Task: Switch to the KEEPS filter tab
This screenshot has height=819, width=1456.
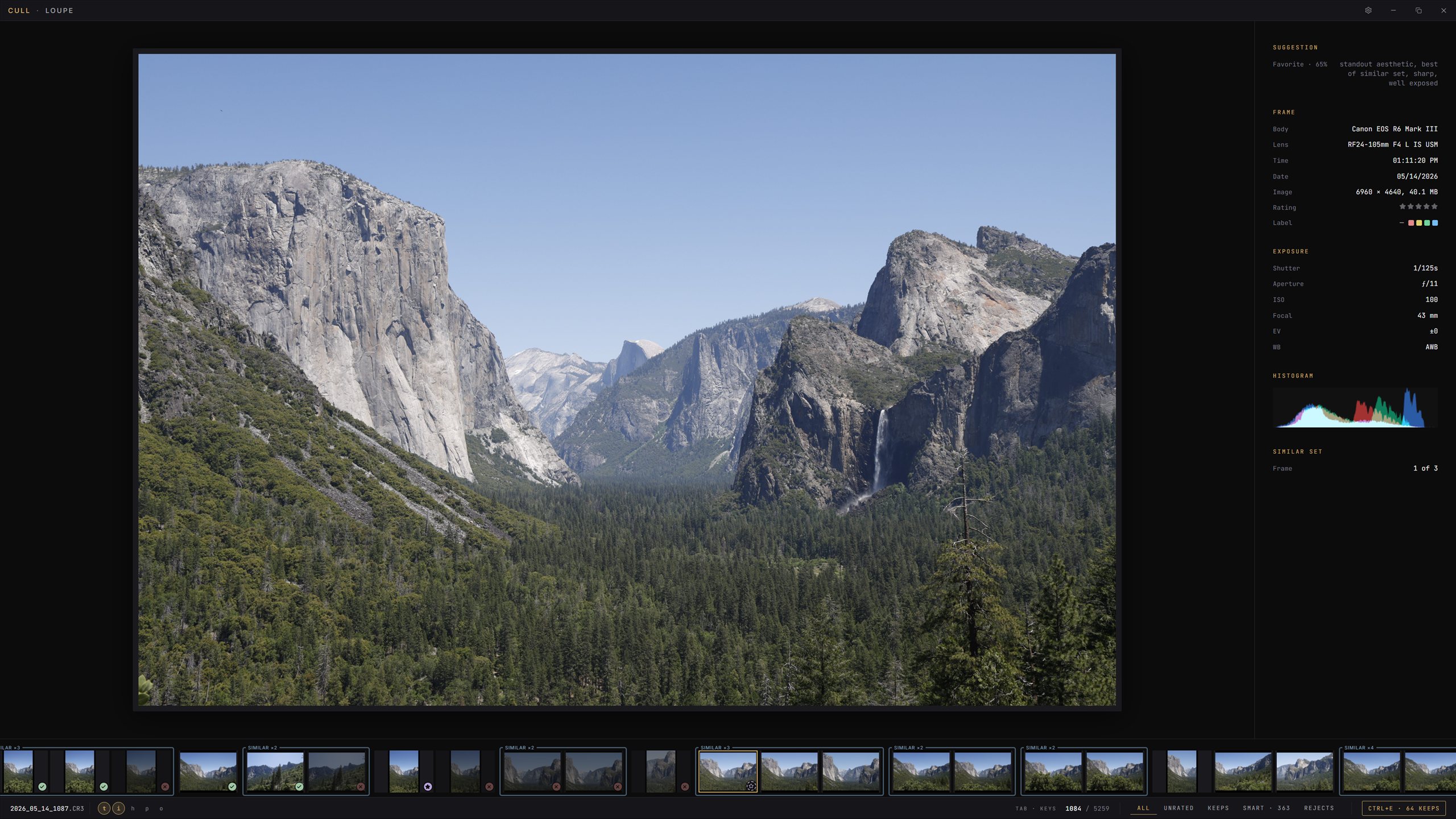Action: 1218,808
